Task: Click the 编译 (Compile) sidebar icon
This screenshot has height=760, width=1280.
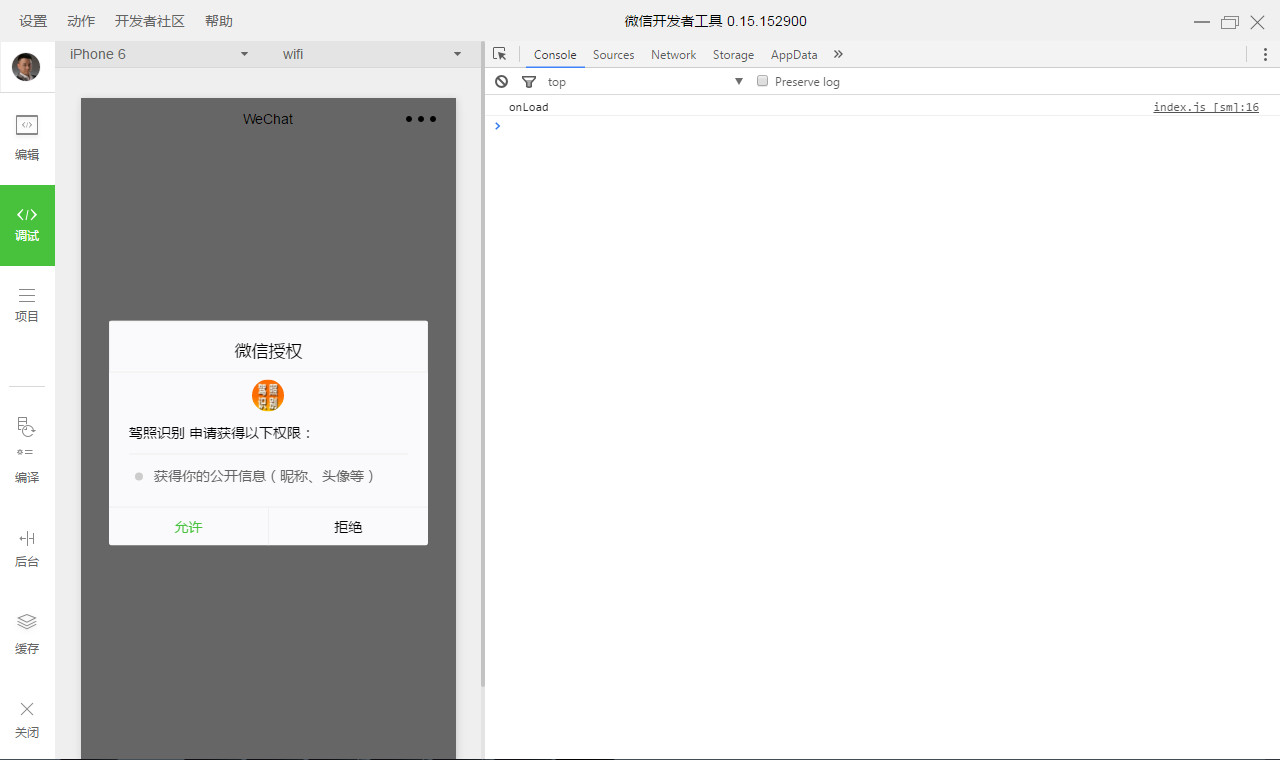Action: pyautogui.click(x=27, y=450)
